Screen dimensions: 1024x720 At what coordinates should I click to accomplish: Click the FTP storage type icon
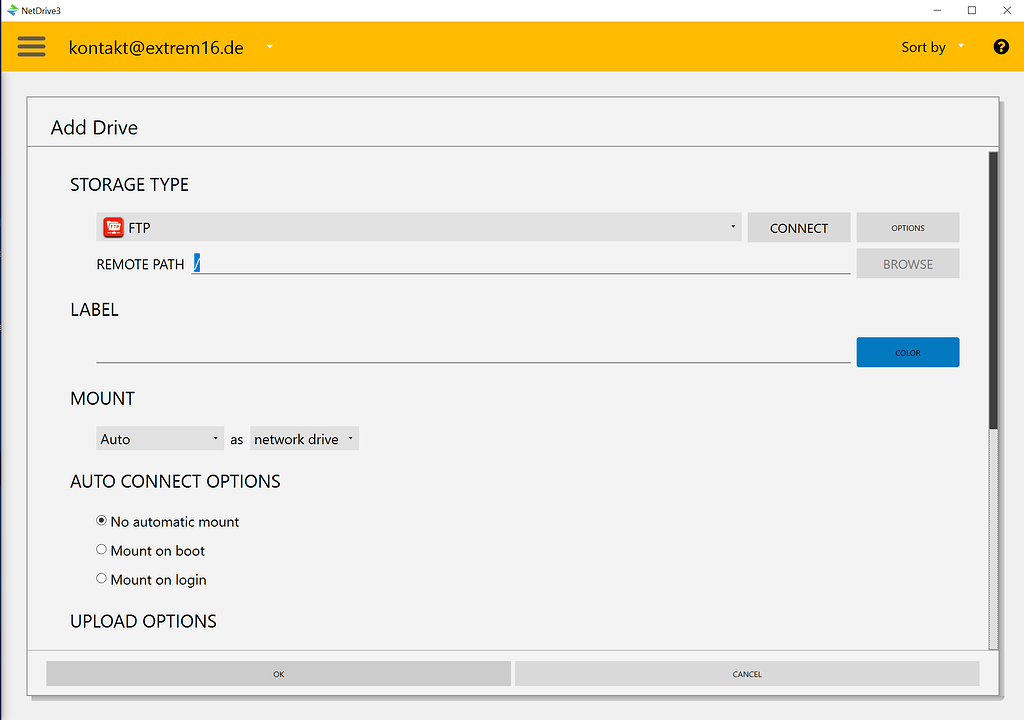111,227
